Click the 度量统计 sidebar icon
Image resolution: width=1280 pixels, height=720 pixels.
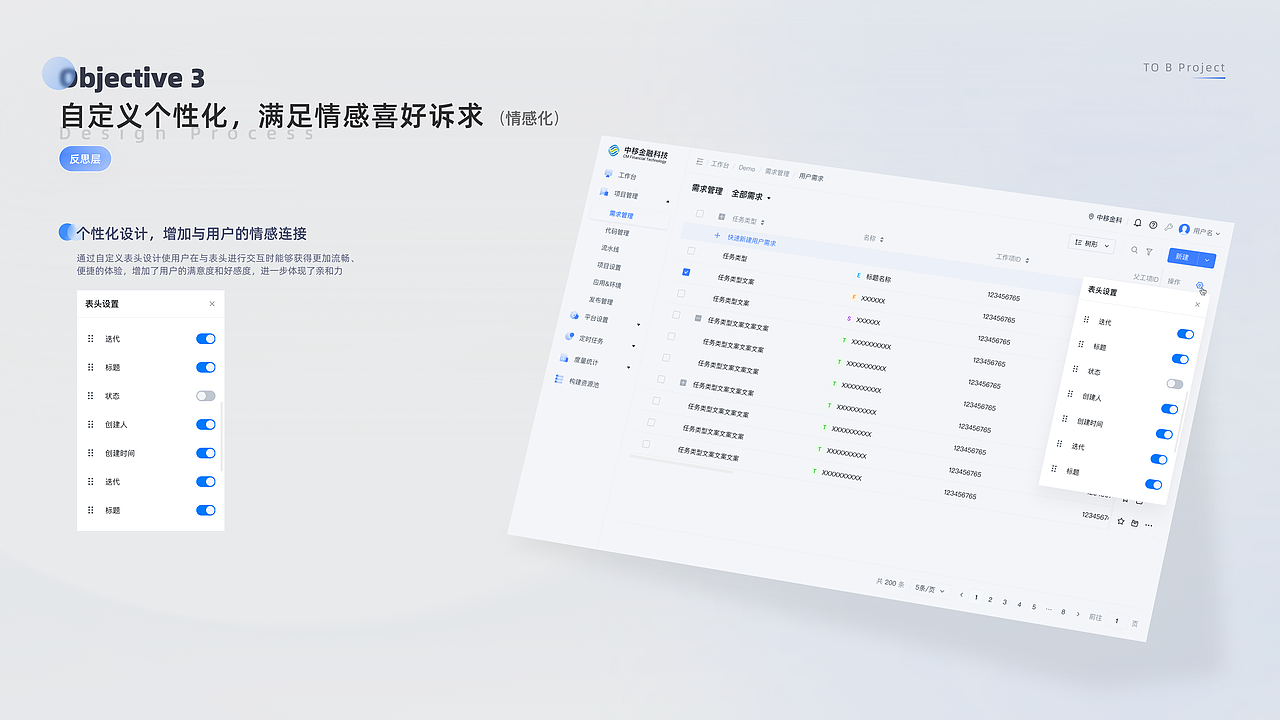click(564, 358)
